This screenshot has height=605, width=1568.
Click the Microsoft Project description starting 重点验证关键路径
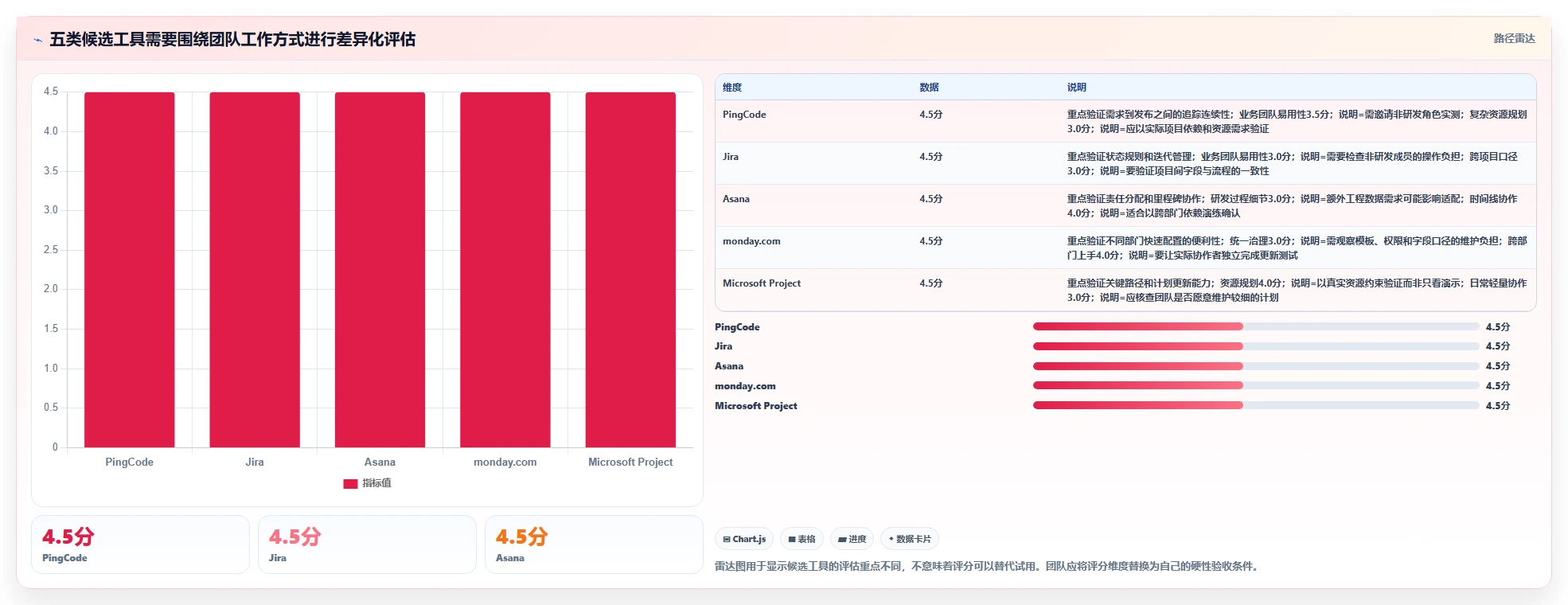[1297, 291]
